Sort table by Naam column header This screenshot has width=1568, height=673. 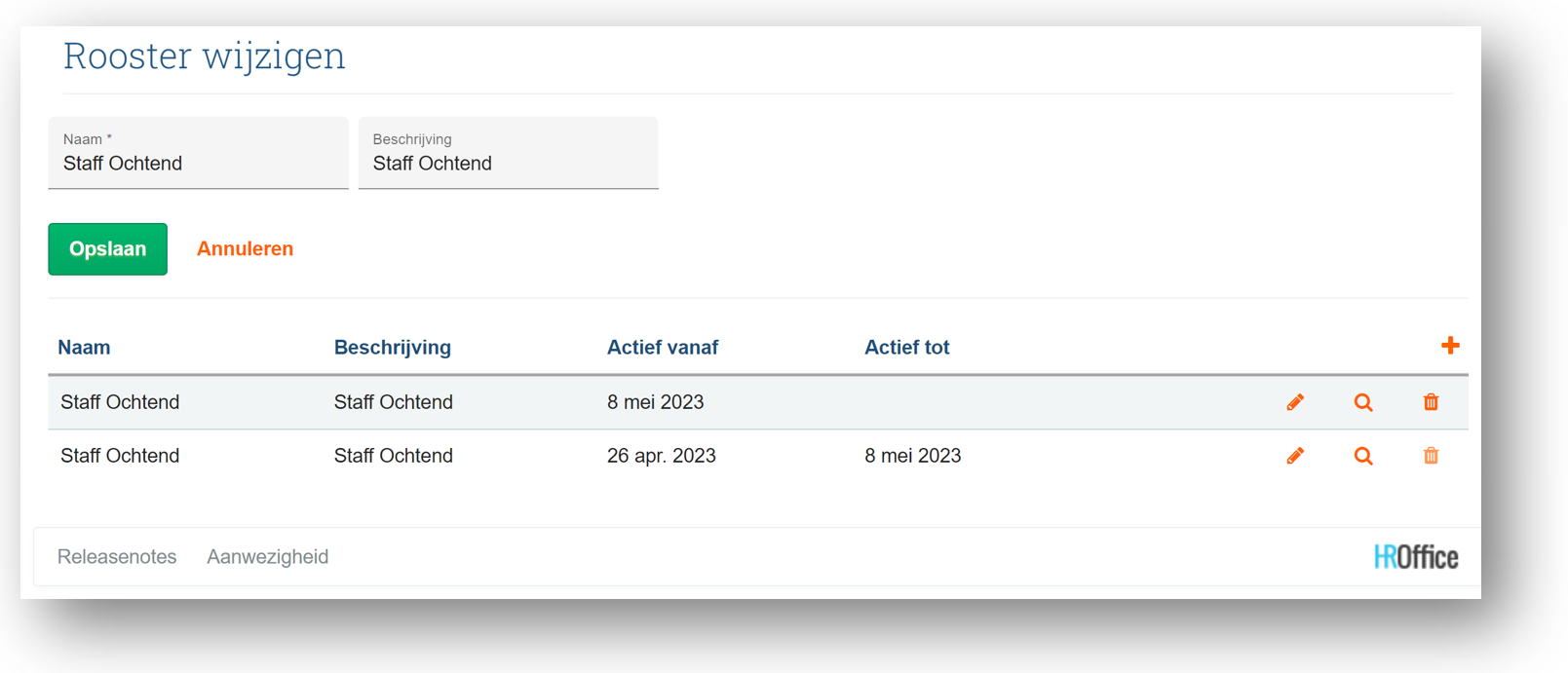point(84,348)
